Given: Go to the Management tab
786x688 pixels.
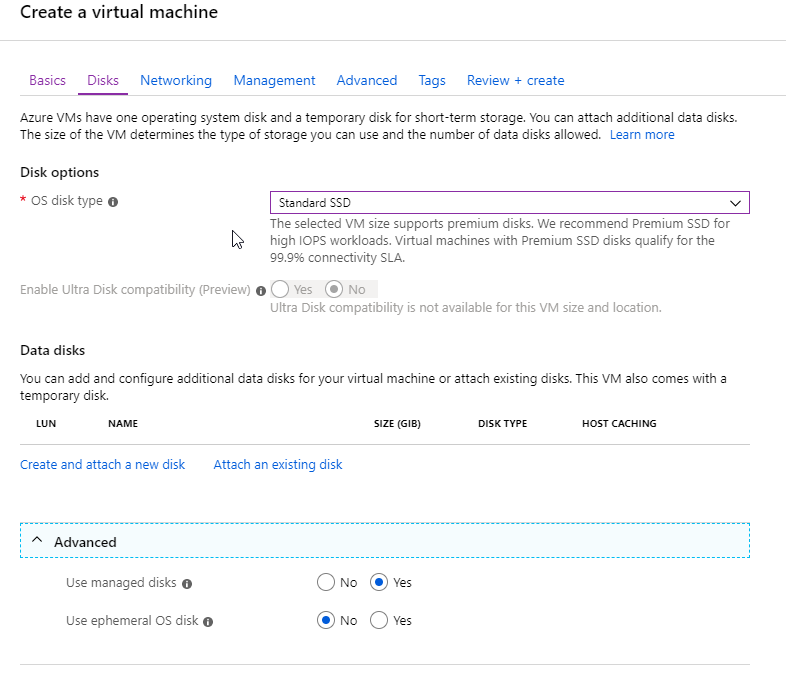Looking at the screenshot, I should (x=274, y=80).
